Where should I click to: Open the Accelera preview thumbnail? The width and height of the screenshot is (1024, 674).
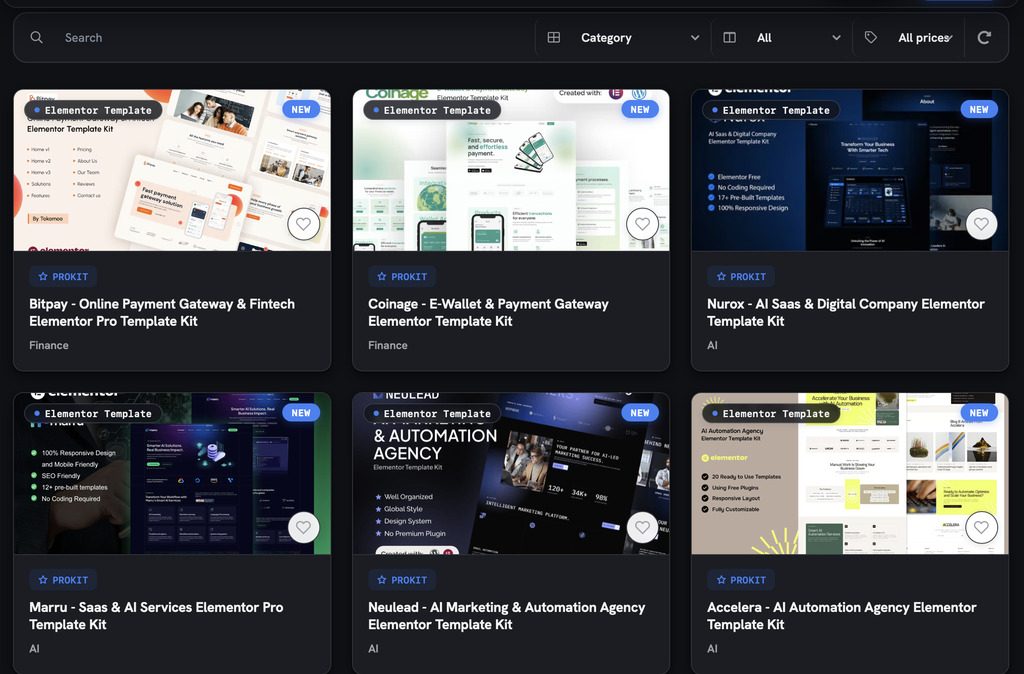click(850, 473)
